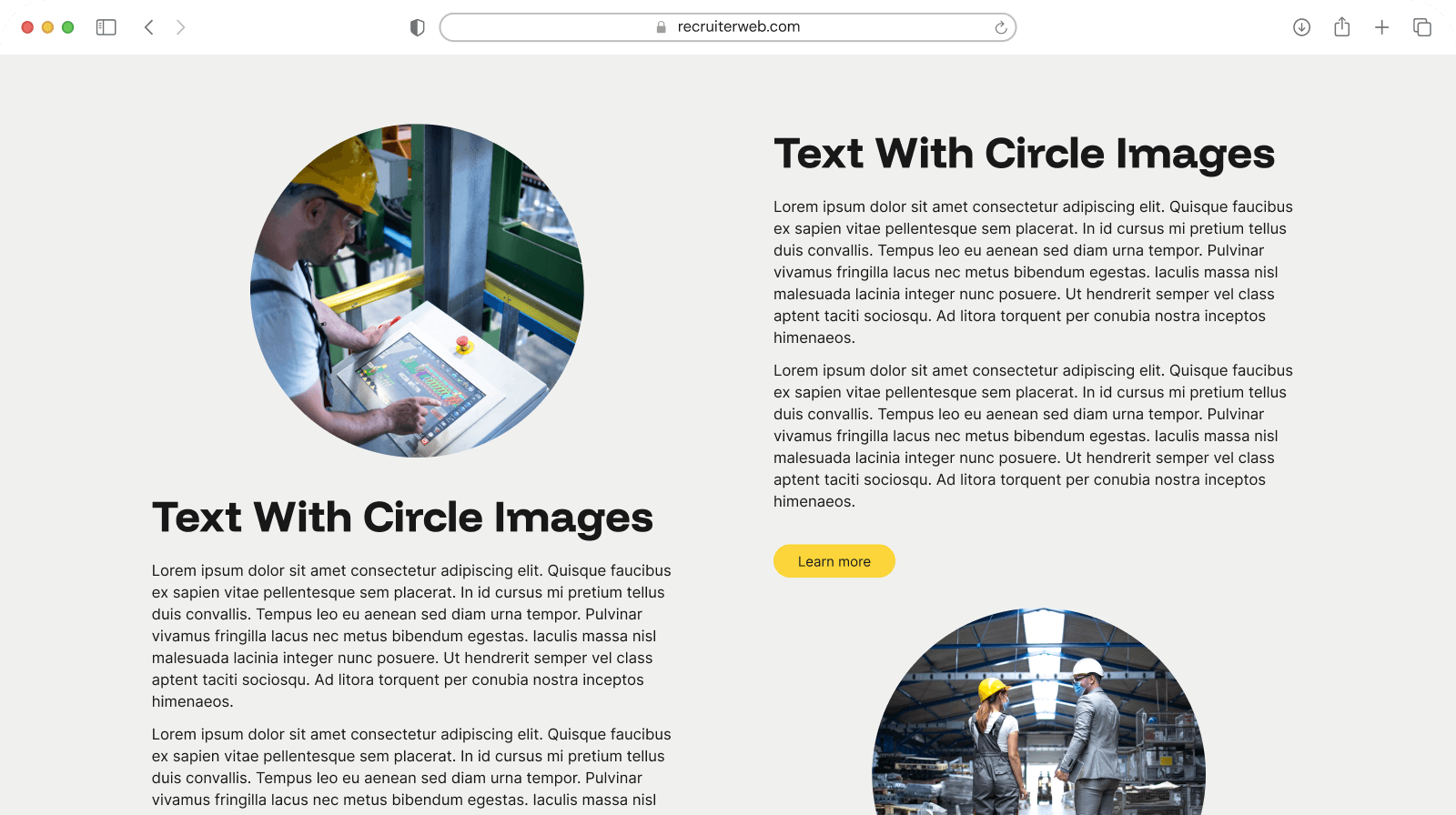
Task: Open the privacy report shield icon
Action: point(418,27)
